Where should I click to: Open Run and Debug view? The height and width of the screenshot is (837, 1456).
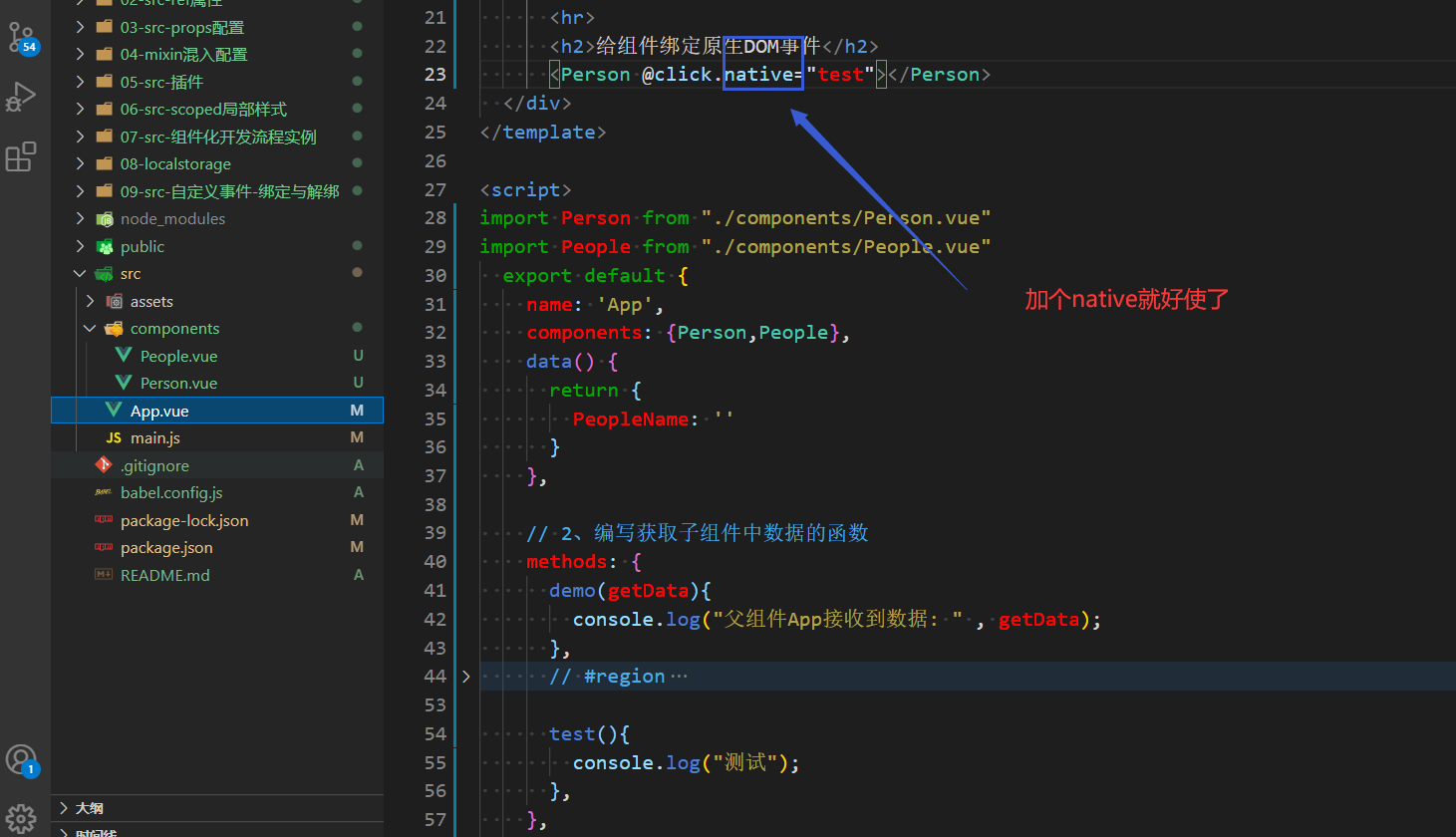point(21,97)
